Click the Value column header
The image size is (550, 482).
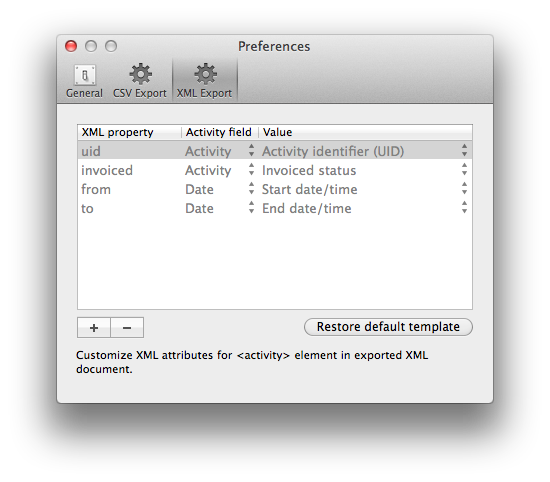coord(365,132)
